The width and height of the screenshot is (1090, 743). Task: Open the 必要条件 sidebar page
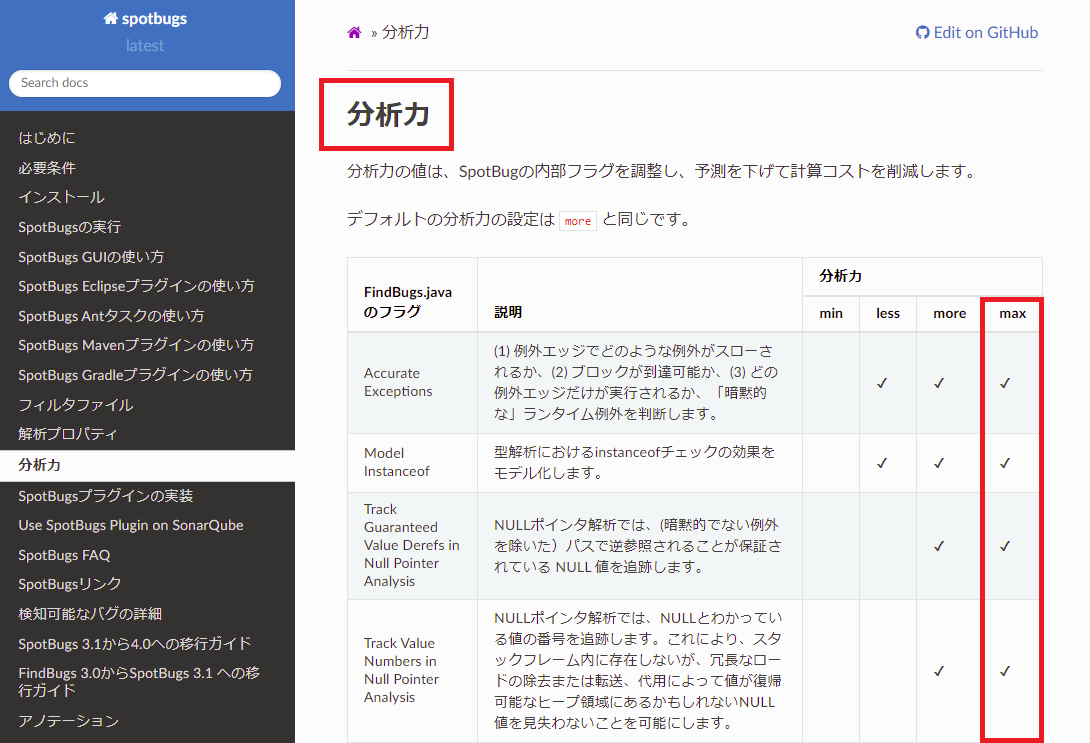point(47,168)
